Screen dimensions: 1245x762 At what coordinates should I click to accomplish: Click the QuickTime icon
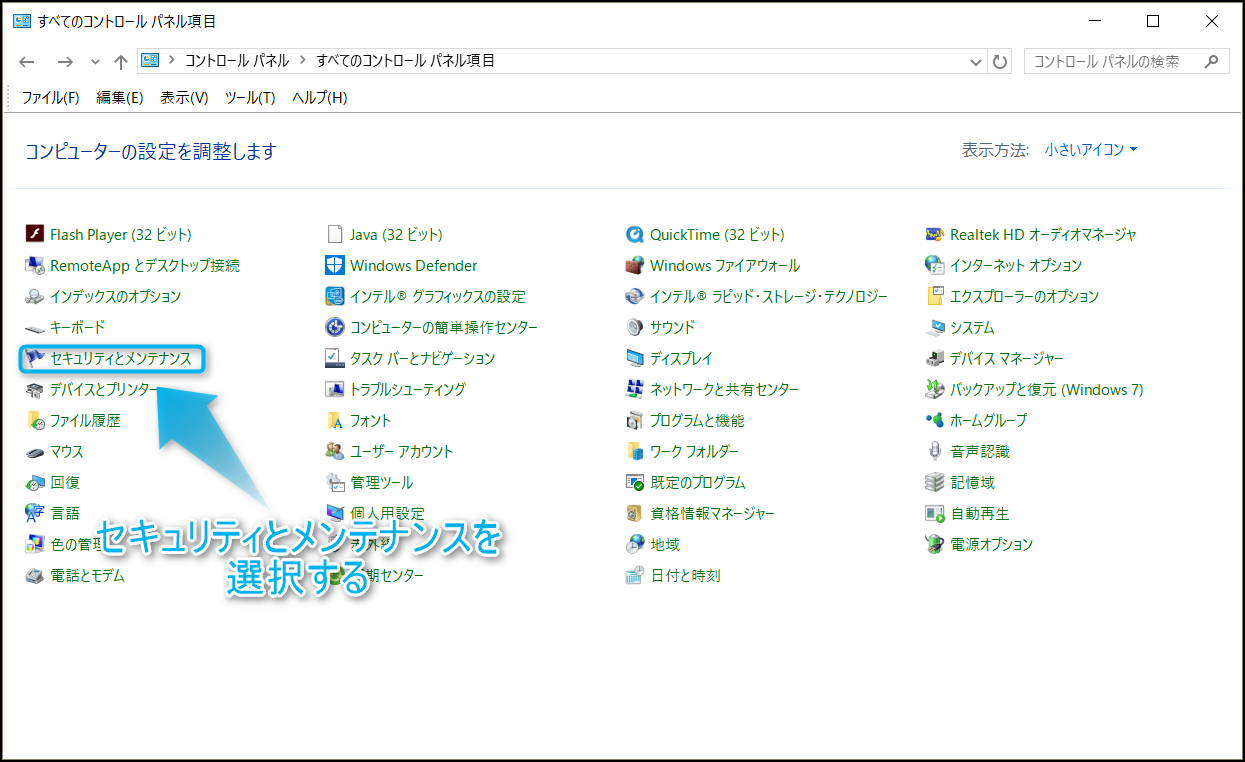pyautogui.click(x=635, y=235)
